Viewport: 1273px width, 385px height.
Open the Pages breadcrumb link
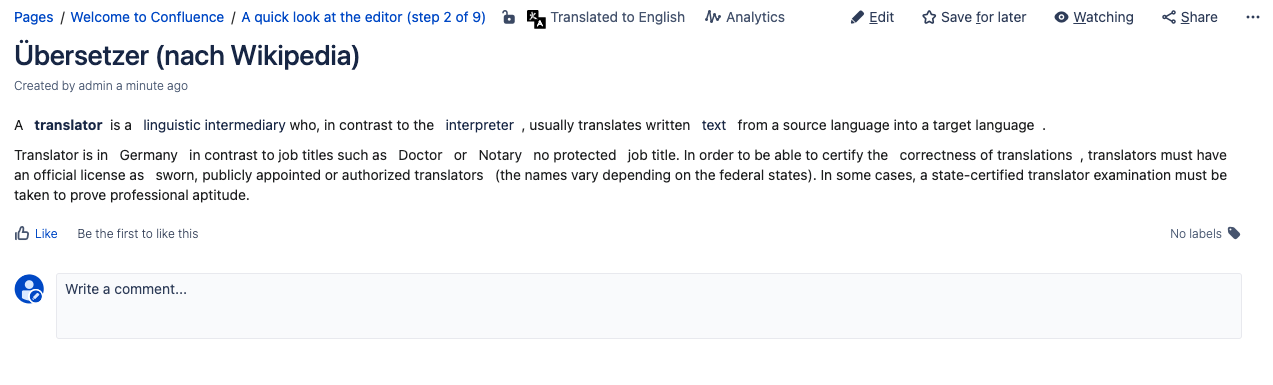[34, 17]
